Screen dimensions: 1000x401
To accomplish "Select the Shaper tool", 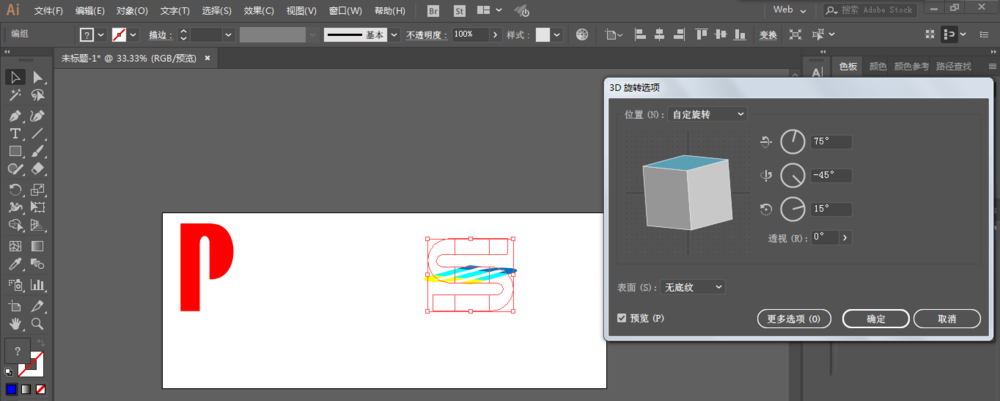I will click(x=15, y=168).
